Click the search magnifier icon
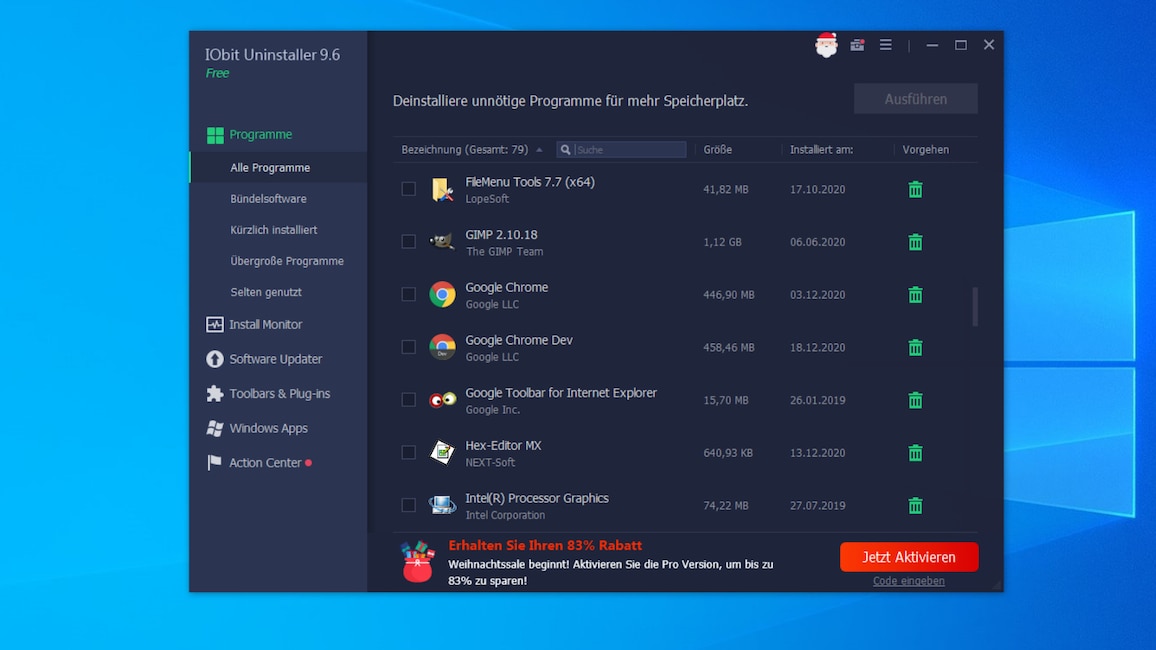Image resolution: width=1156 pixels, height=650 pixels. 565,150
